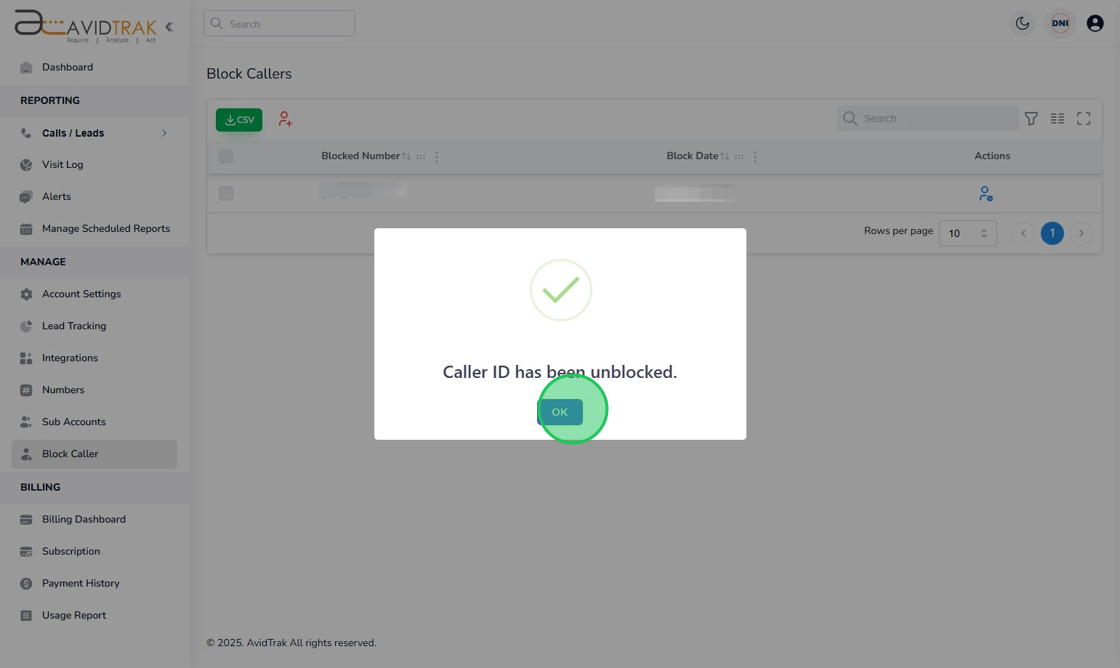Screen dimensions: 1120x668
Task: Open the Numbers menu item
Action: pos(63,390)
